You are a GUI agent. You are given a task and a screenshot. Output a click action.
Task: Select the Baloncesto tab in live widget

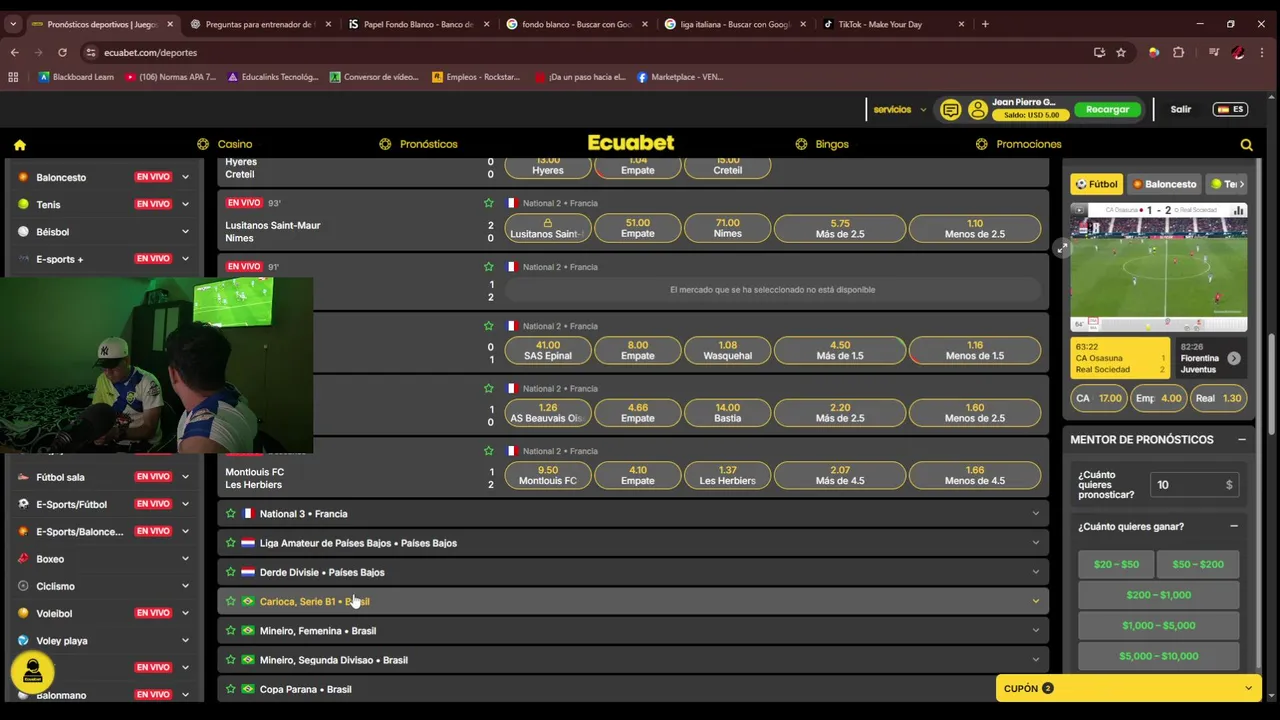pos(1165,184)
